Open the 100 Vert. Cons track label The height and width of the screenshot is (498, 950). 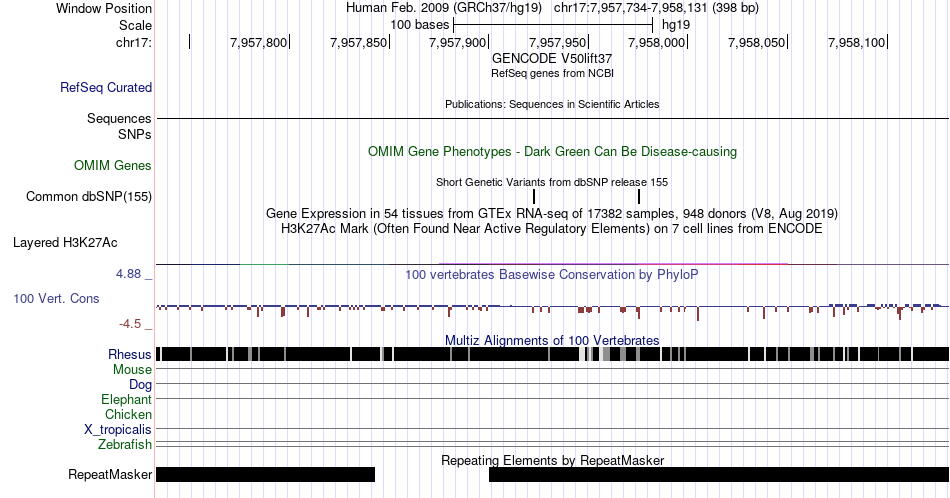pos(56,298)
